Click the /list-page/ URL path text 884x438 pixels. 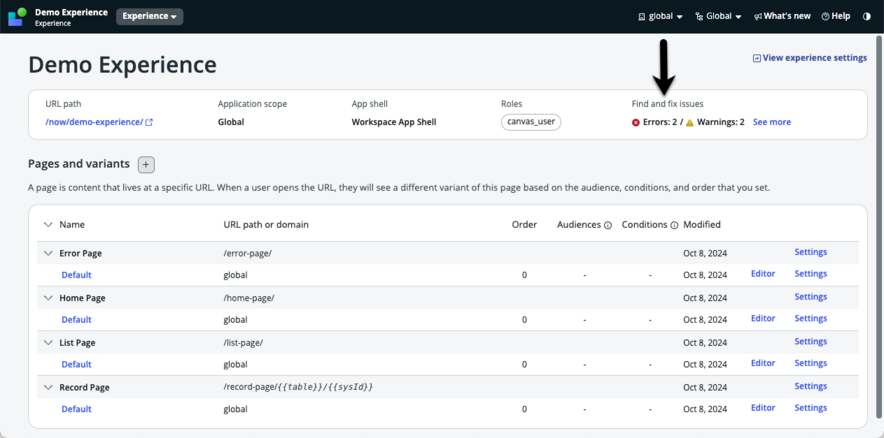coord(244,343)
